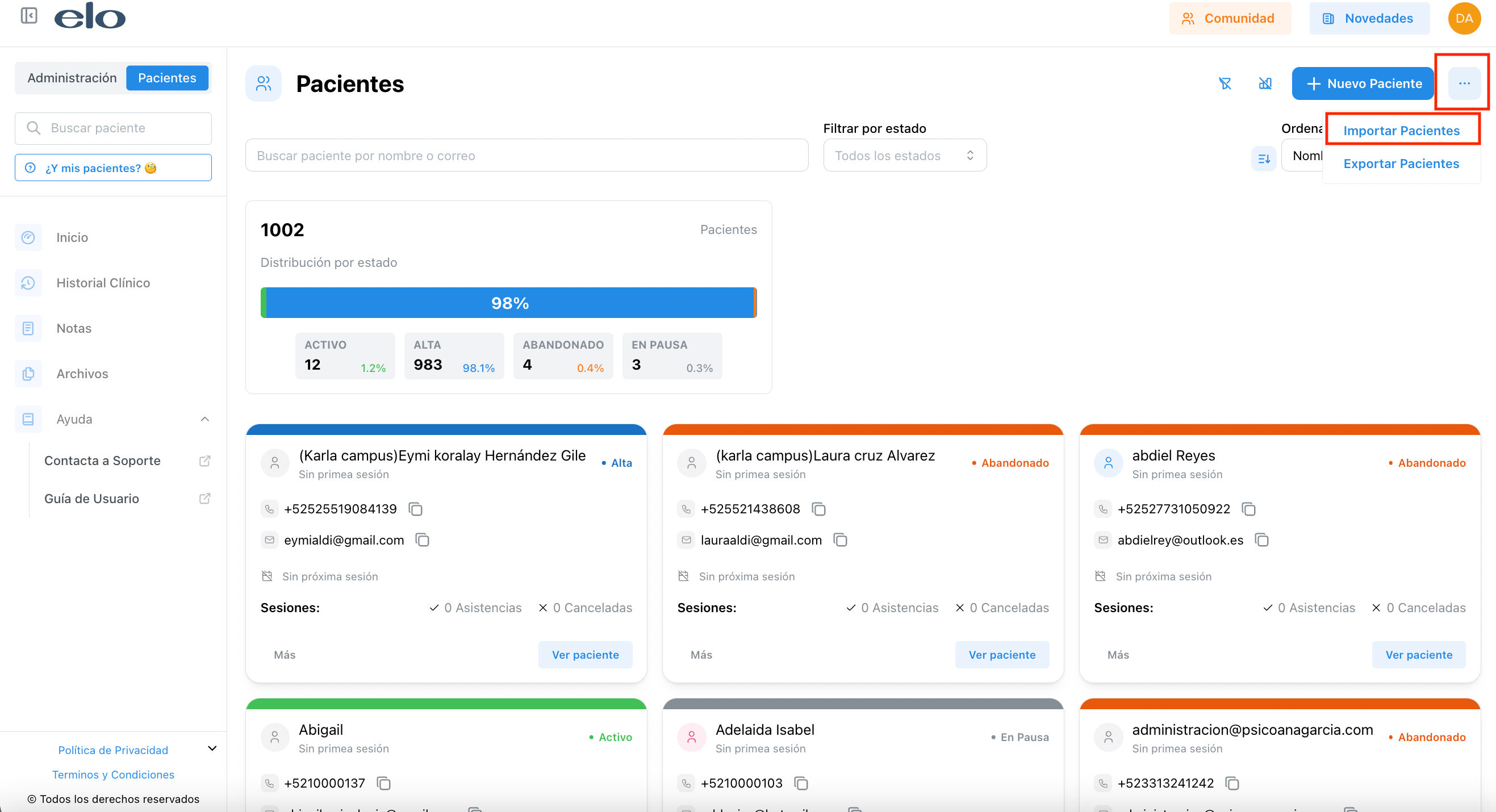This screenshot has width=1496, height=812.
Task: Select the Pacientes toggle in sidebar
Action: pyautogui.click(x=167, y=78)
